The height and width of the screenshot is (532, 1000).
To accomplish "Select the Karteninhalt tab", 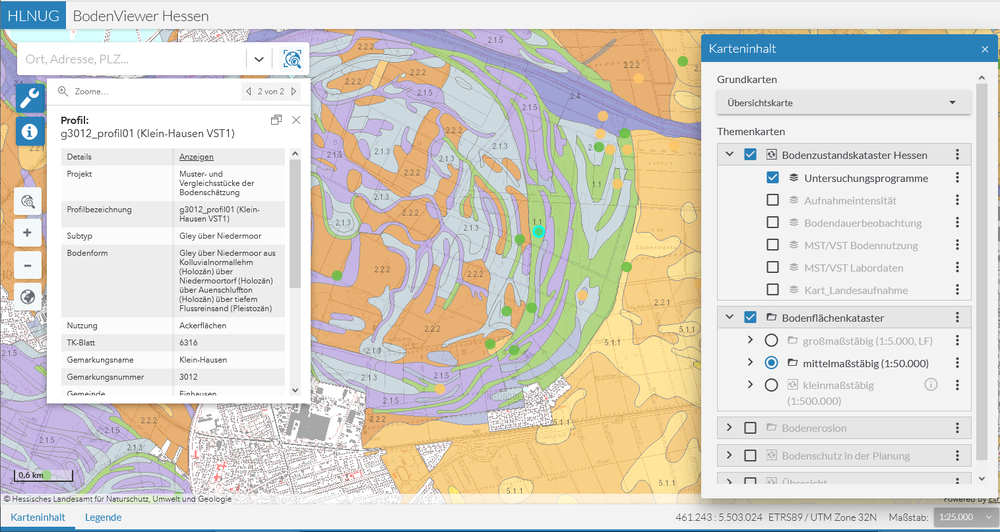I will 38,518.
